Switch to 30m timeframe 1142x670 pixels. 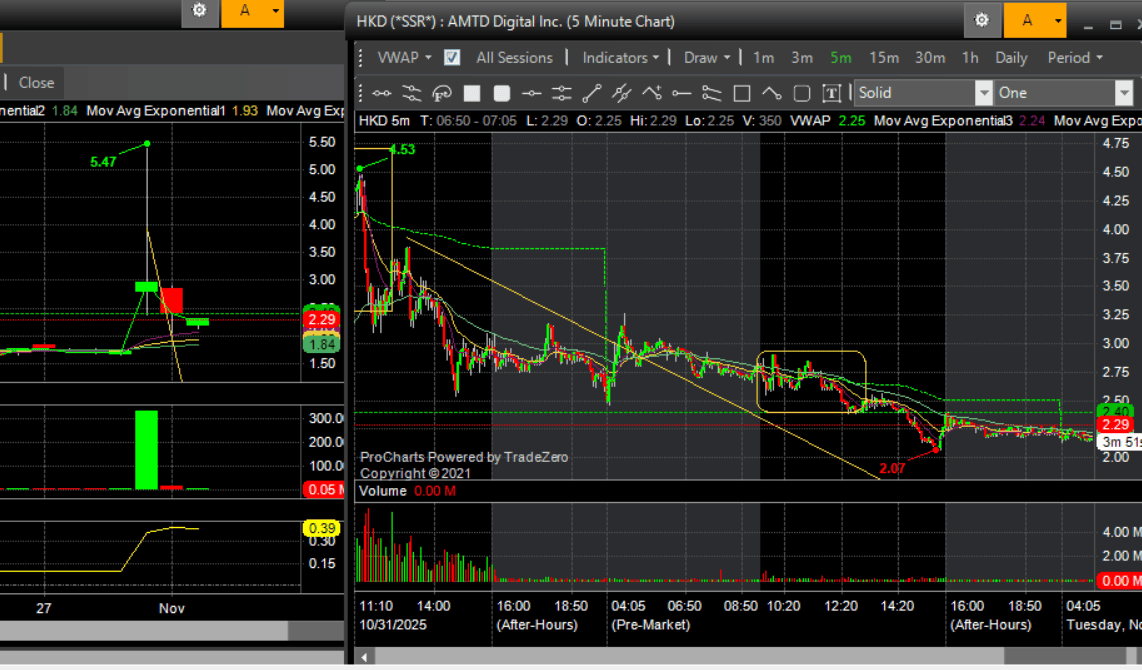(x=930, y=58)
